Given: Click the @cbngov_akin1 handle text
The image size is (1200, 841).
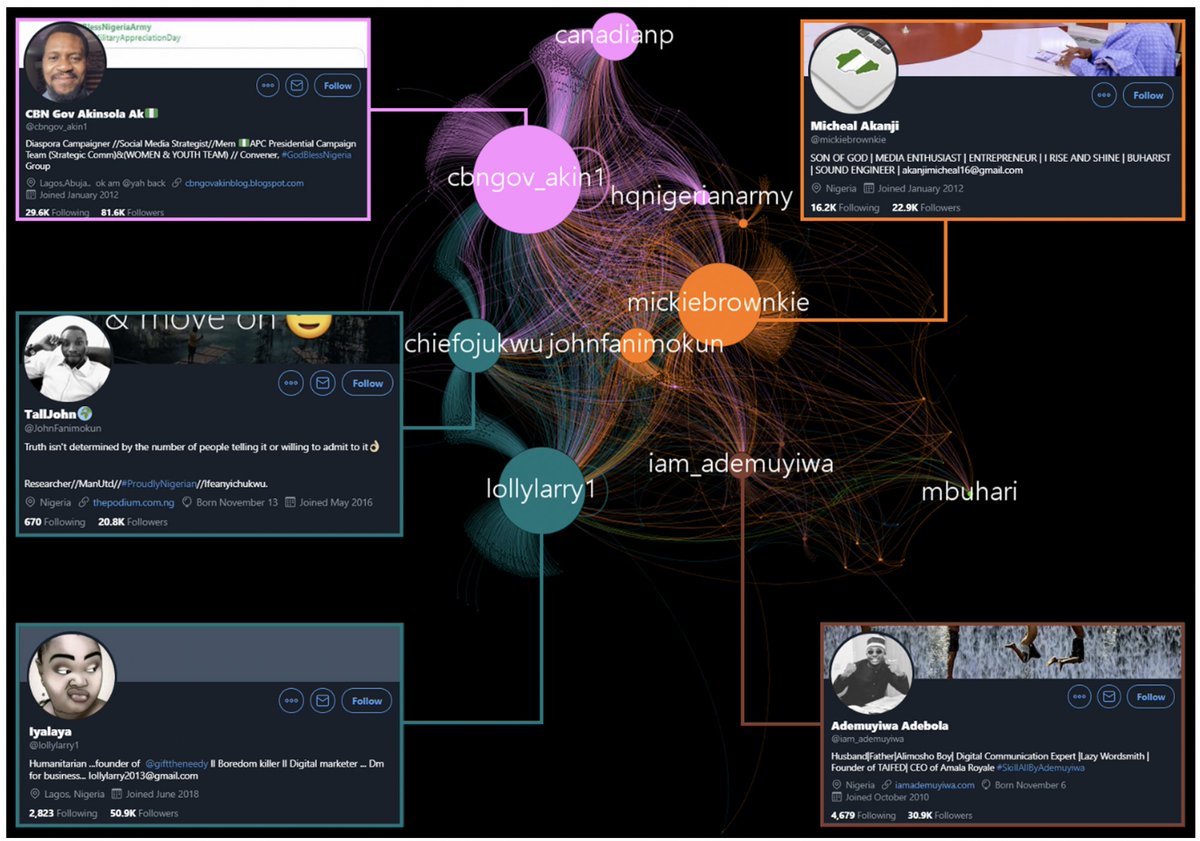Looking at the screenshot, I should tap(55, 128).
